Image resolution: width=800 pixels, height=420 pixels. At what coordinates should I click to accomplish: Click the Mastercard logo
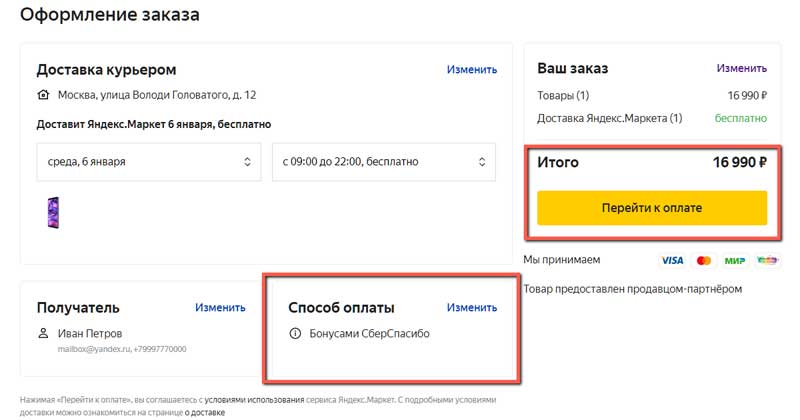pos(703,260)
